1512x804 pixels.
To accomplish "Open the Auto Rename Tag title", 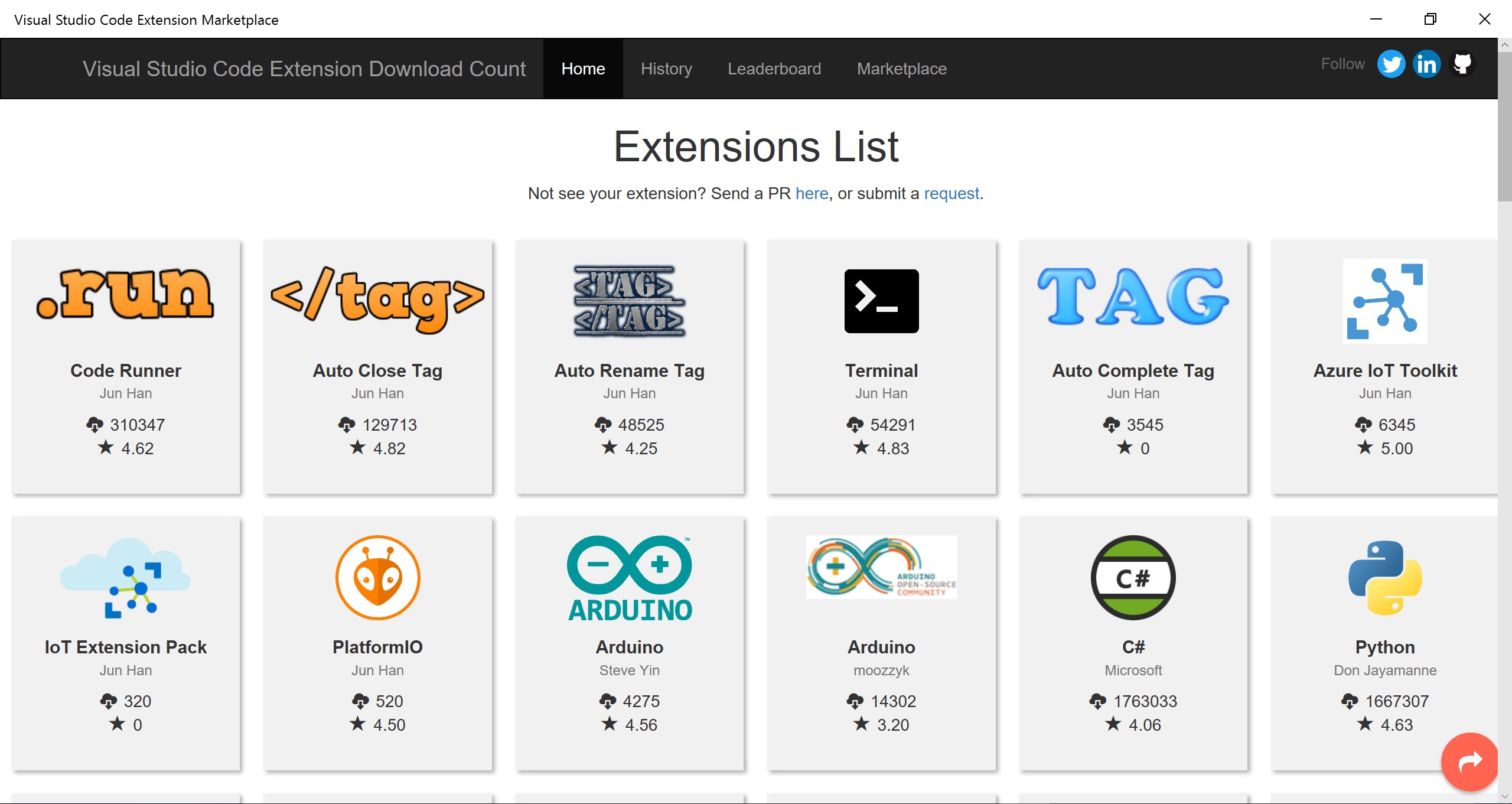I will [629, 370].
